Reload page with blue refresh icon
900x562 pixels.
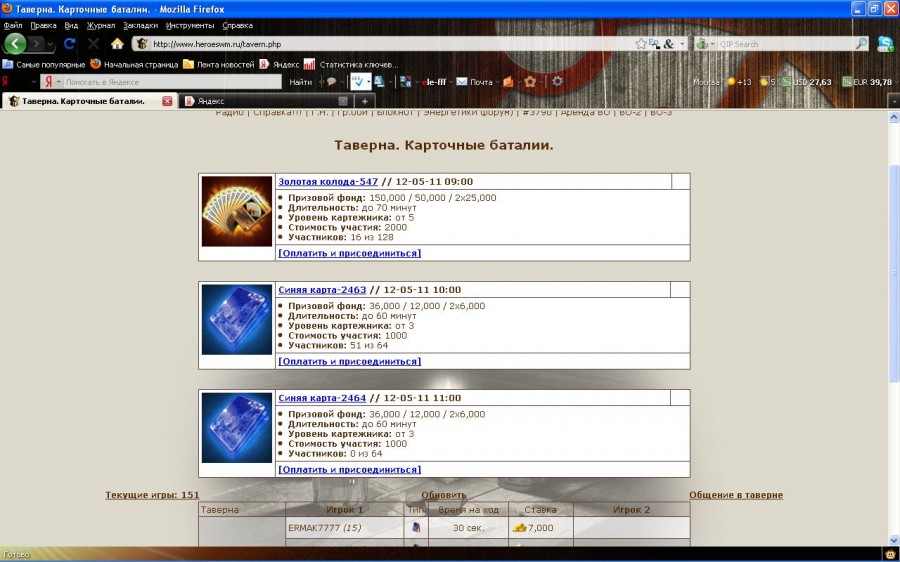point(69,44)
